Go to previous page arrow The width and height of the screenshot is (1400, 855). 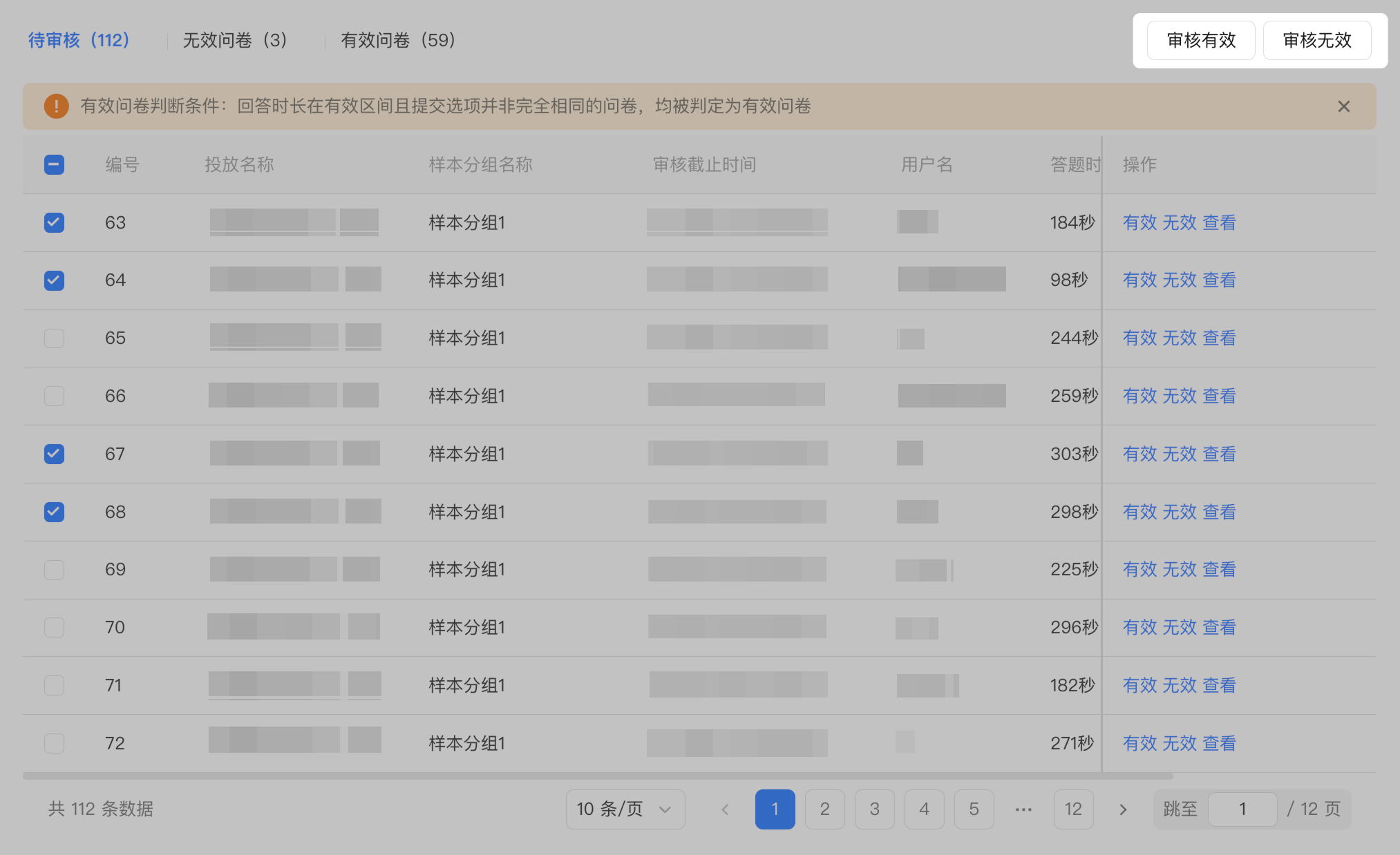725,809
